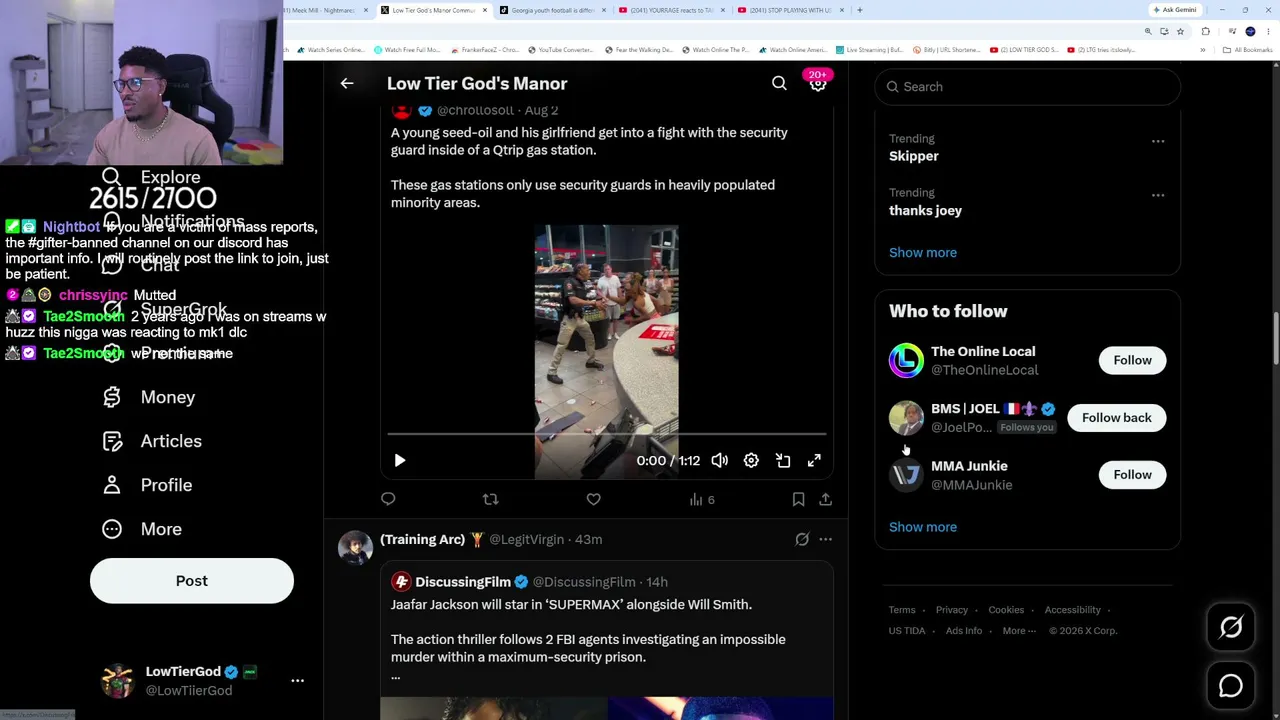Screen dimensions: 1280x720
Task: Toggle picture-in-picture for the video
Action: point(783,461)
